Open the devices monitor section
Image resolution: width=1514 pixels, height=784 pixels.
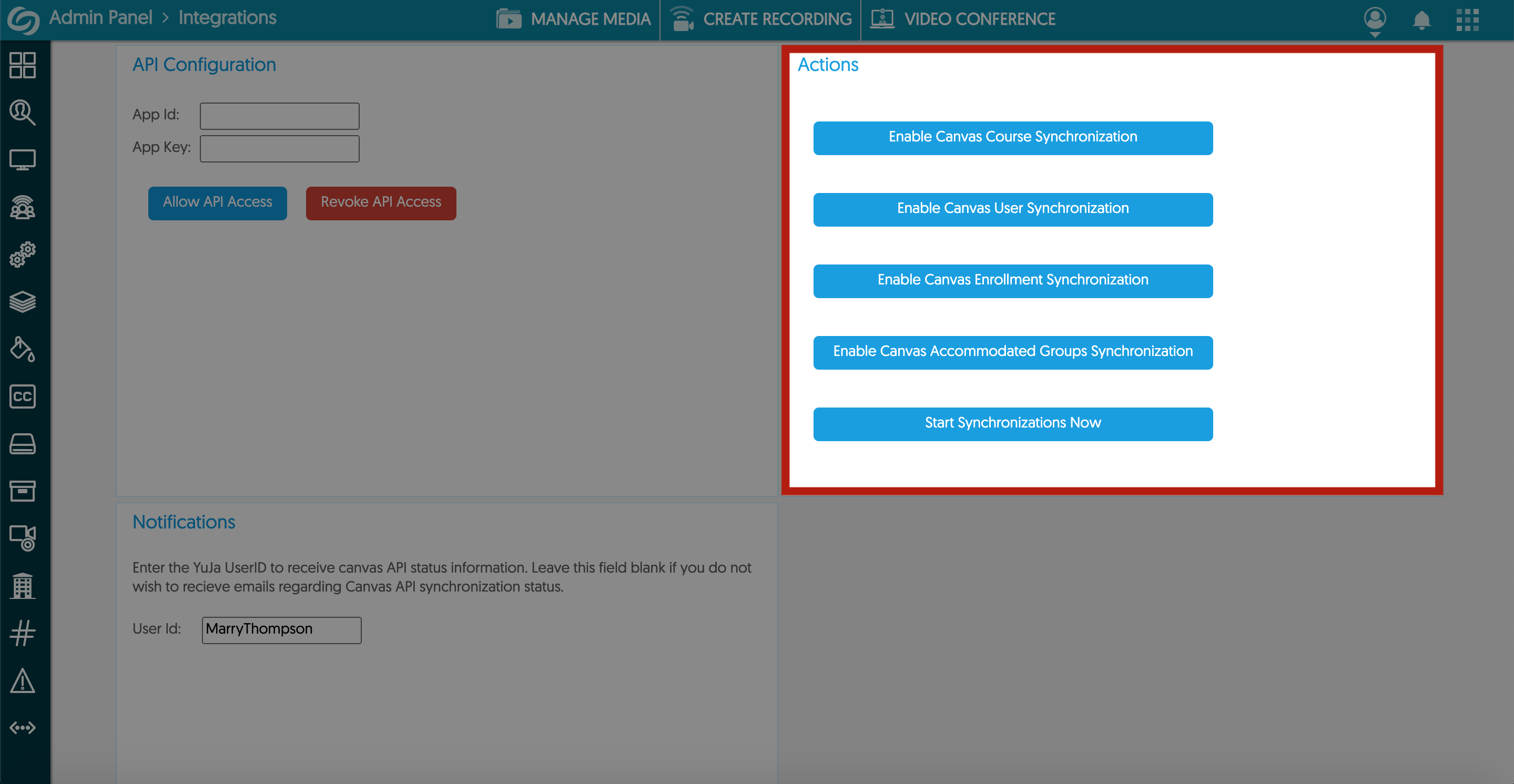click(23, 159)
